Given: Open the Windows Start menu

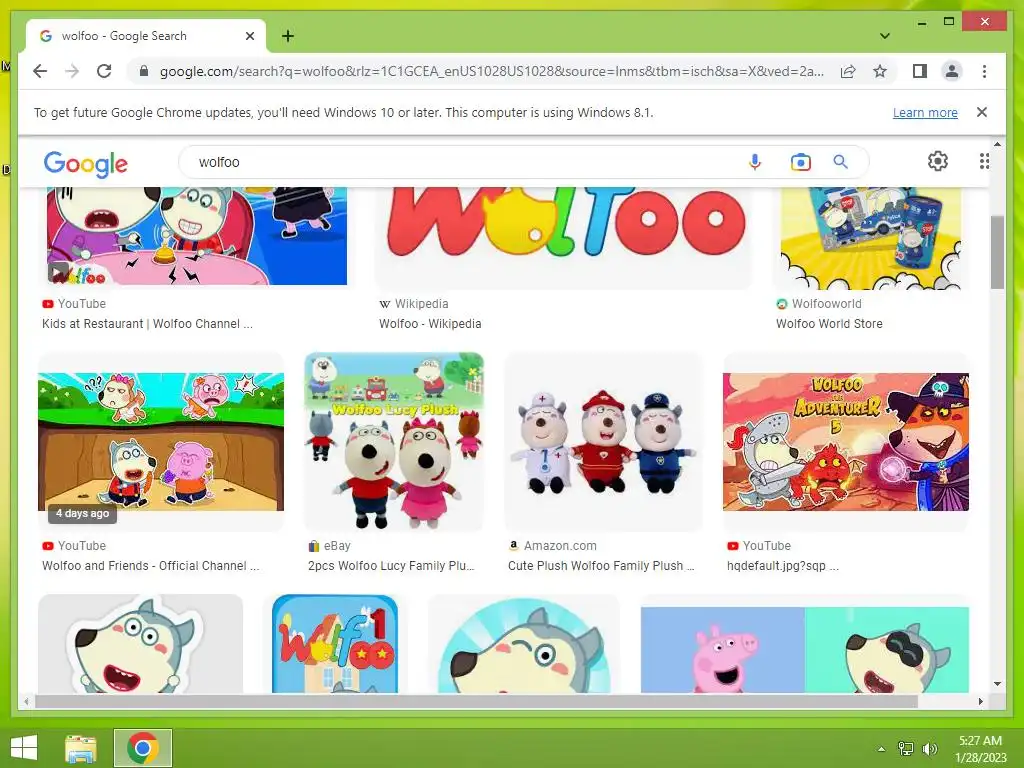Looking at the screenshot, I should pyautogui.click(x=24, y=748).
